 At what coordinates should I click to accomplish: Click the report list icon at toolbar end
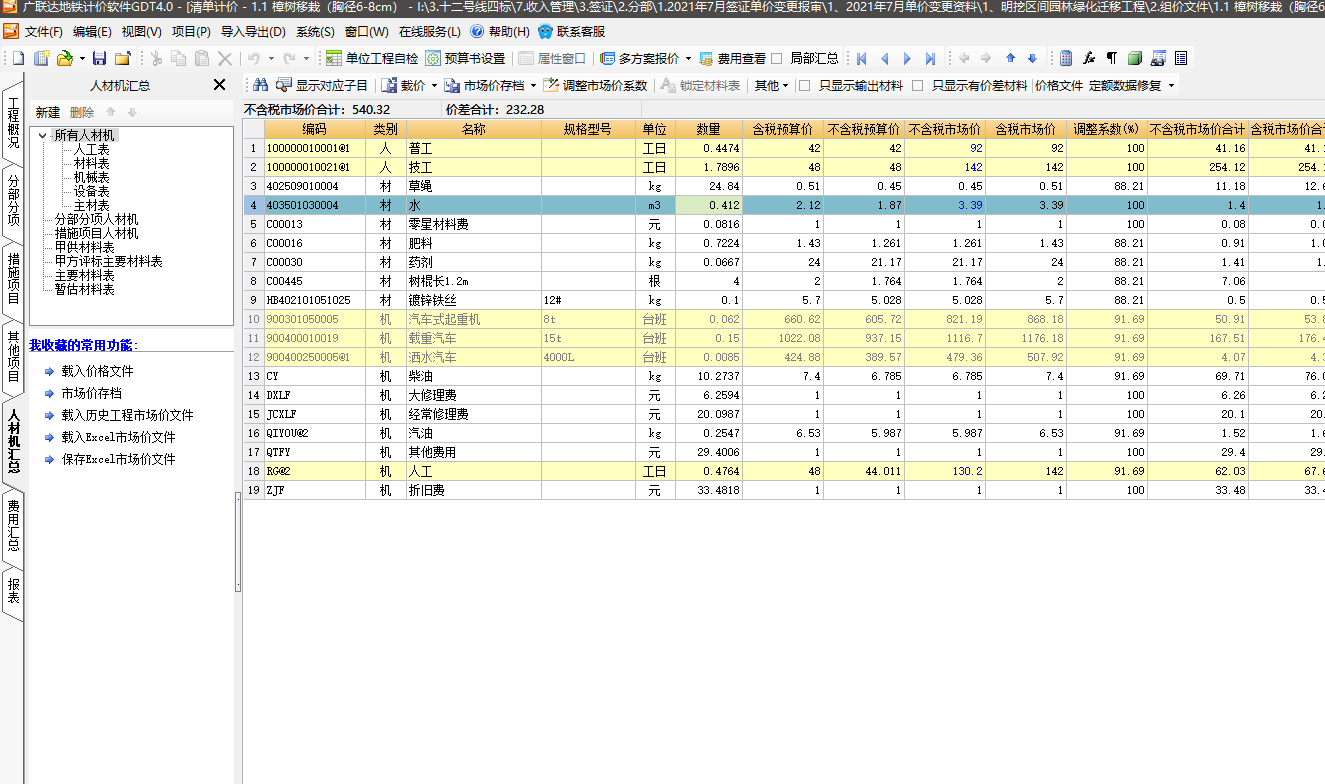(1181, 59)
